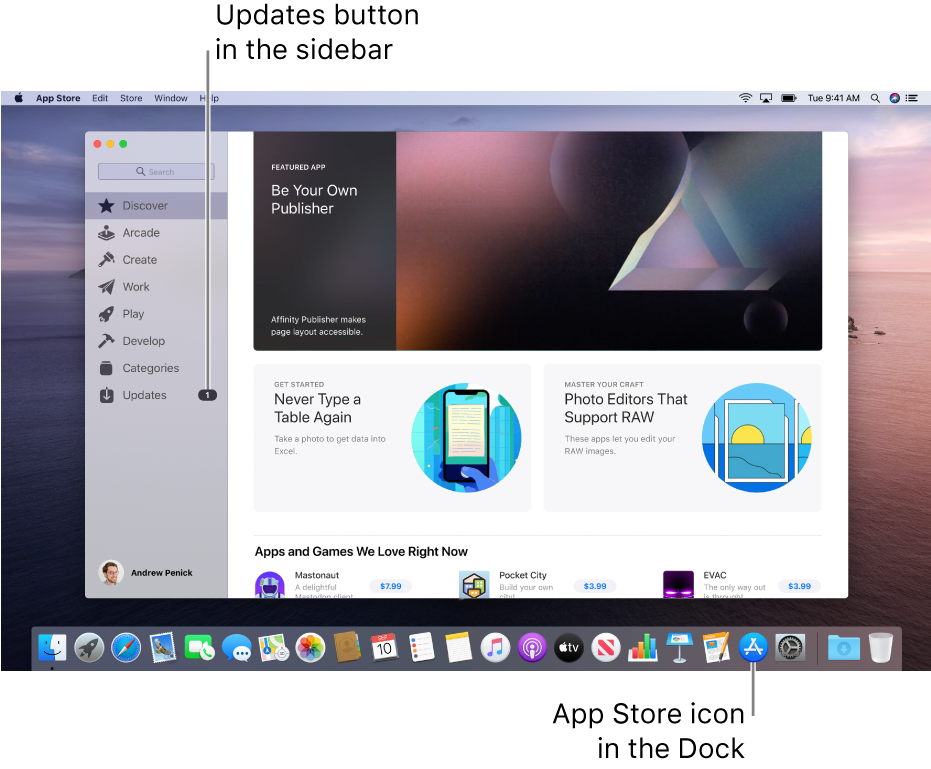Open Podcasts from the Dock
This screenshot has width=931, height=769.
click(x=532, y=647)
